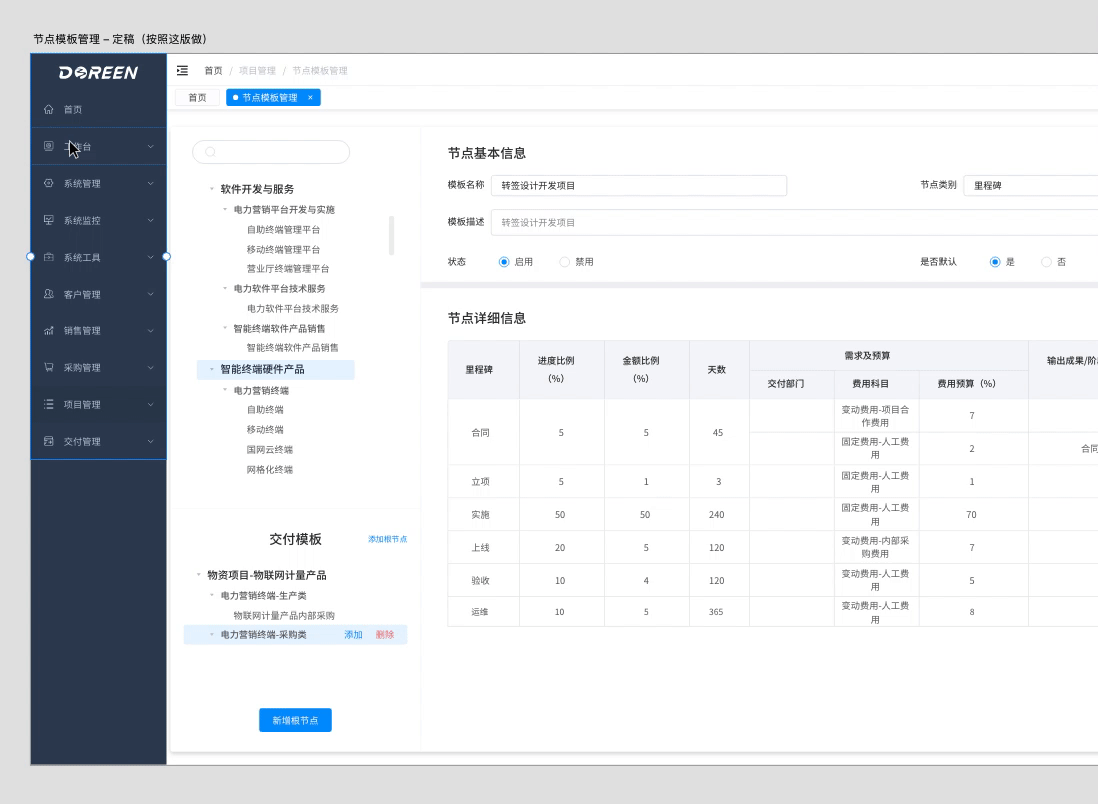Click 项目管理 in the breadcrumb

[257, 71]
